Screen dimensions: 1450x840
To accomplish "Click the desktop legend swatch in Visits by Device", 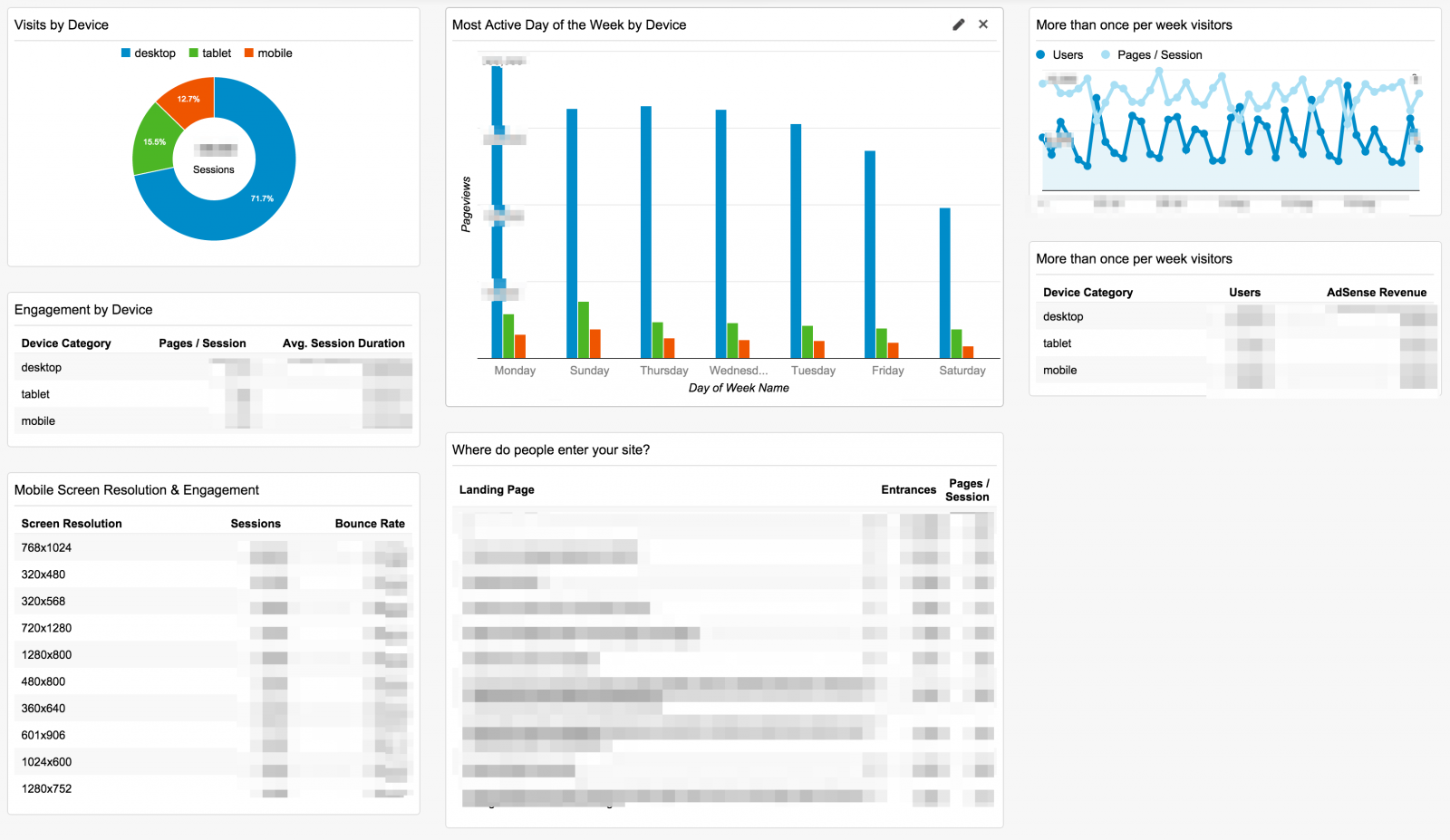I will pyautogui.click(x=126, y=53).
